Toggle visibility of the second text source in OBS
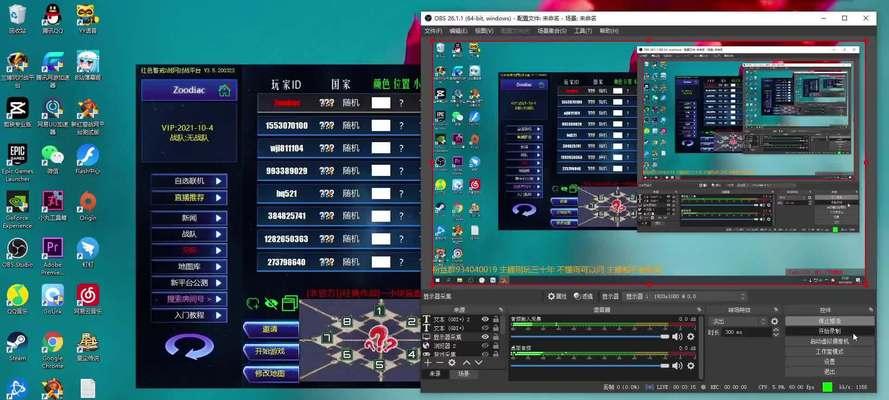 click(x=485, y=328)
